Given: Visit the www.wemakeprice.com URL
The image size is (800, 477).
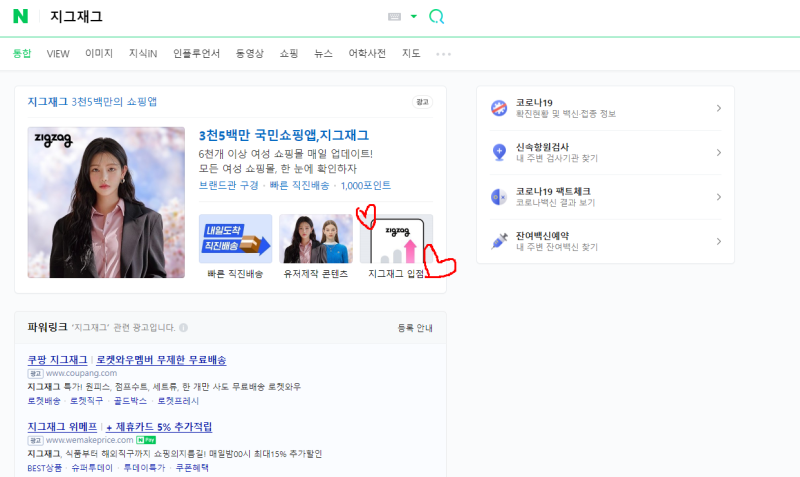Looking at the screenshot, I should pyautogui.click(x=89, y=440).
